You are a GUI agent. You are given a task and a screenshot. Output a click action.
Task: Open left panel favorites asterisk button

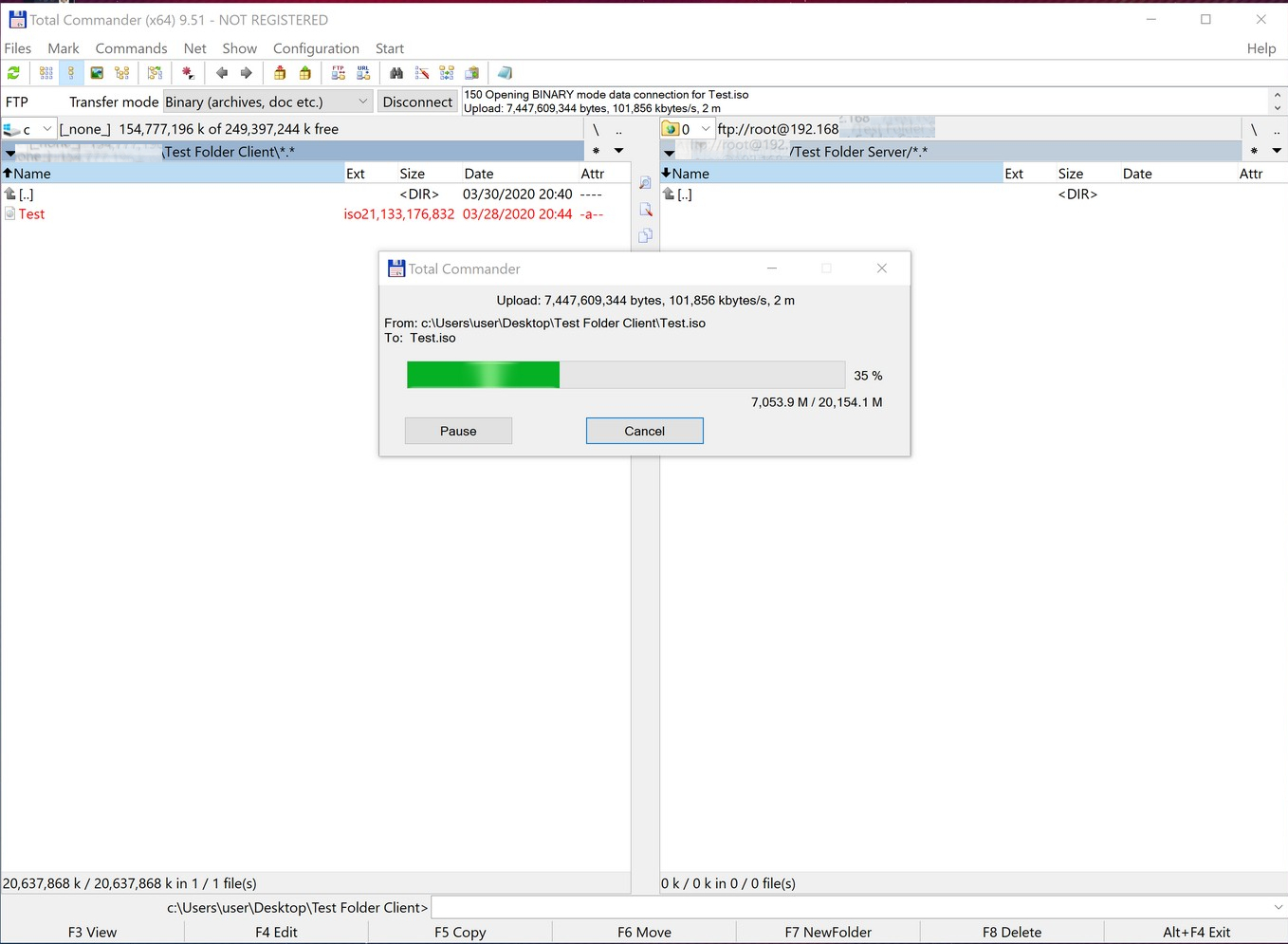pos(596,151)
